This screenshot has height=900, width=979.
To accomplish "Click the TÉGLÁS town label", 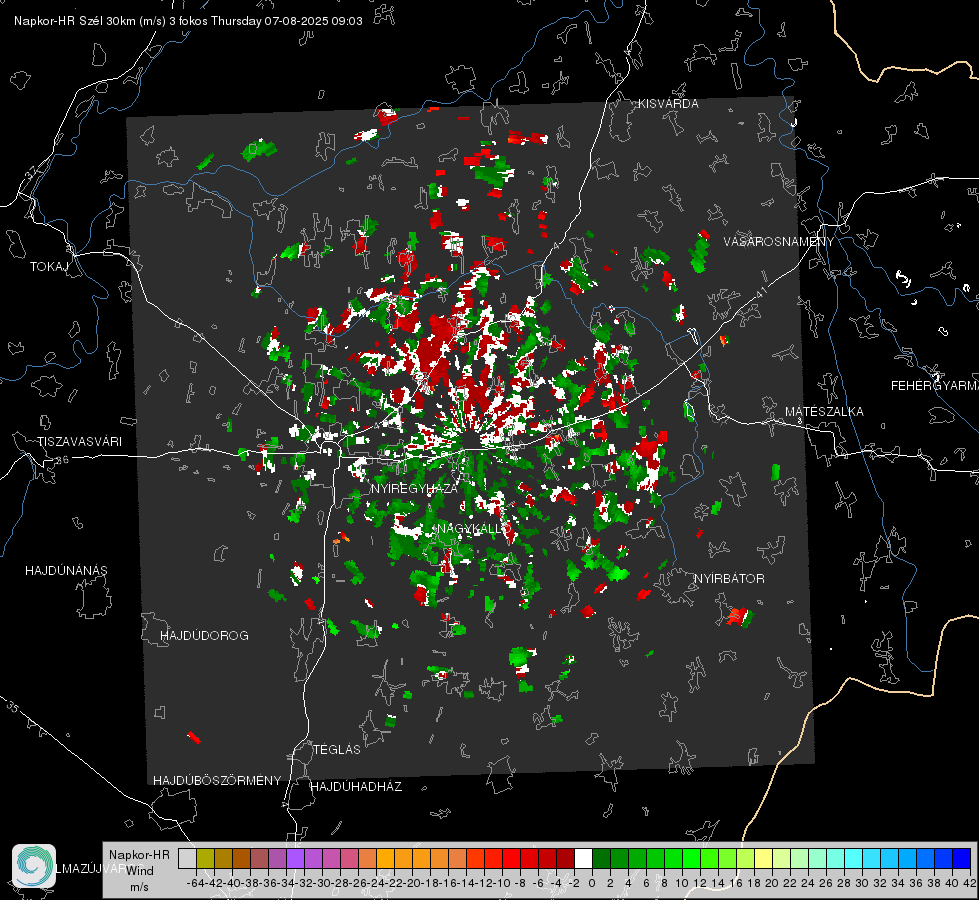I will click(337, 750).
